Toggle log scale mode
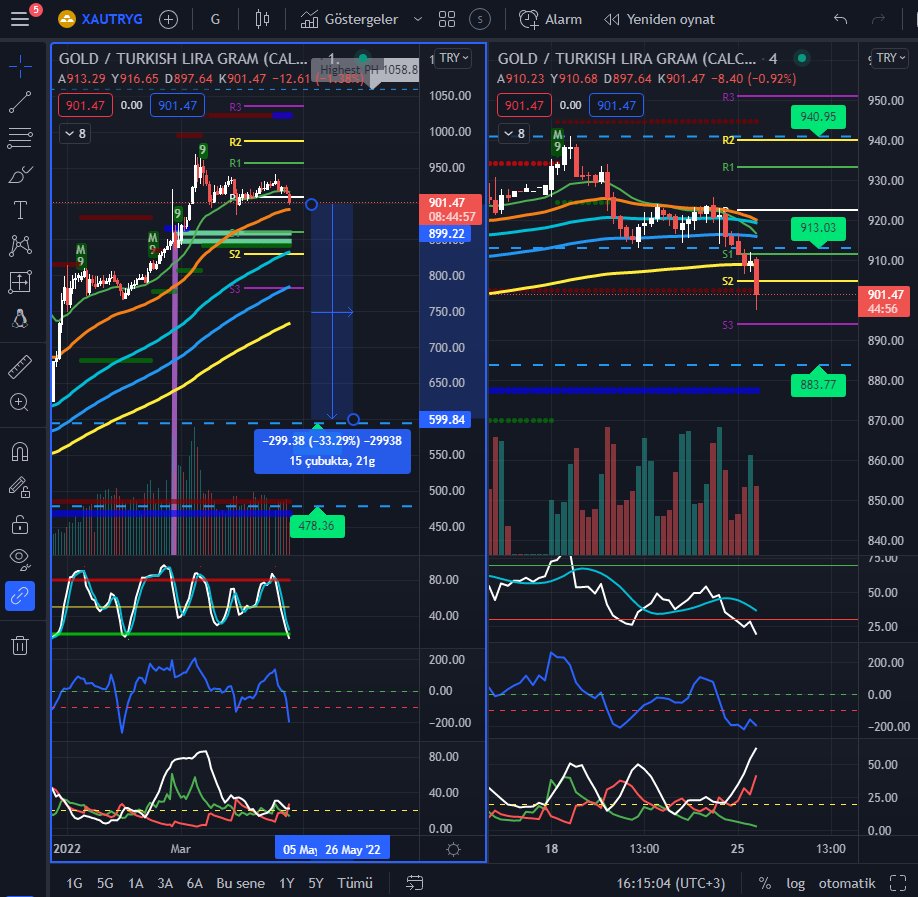The width and height of the screenshot is (918, 897). point(795,883)
